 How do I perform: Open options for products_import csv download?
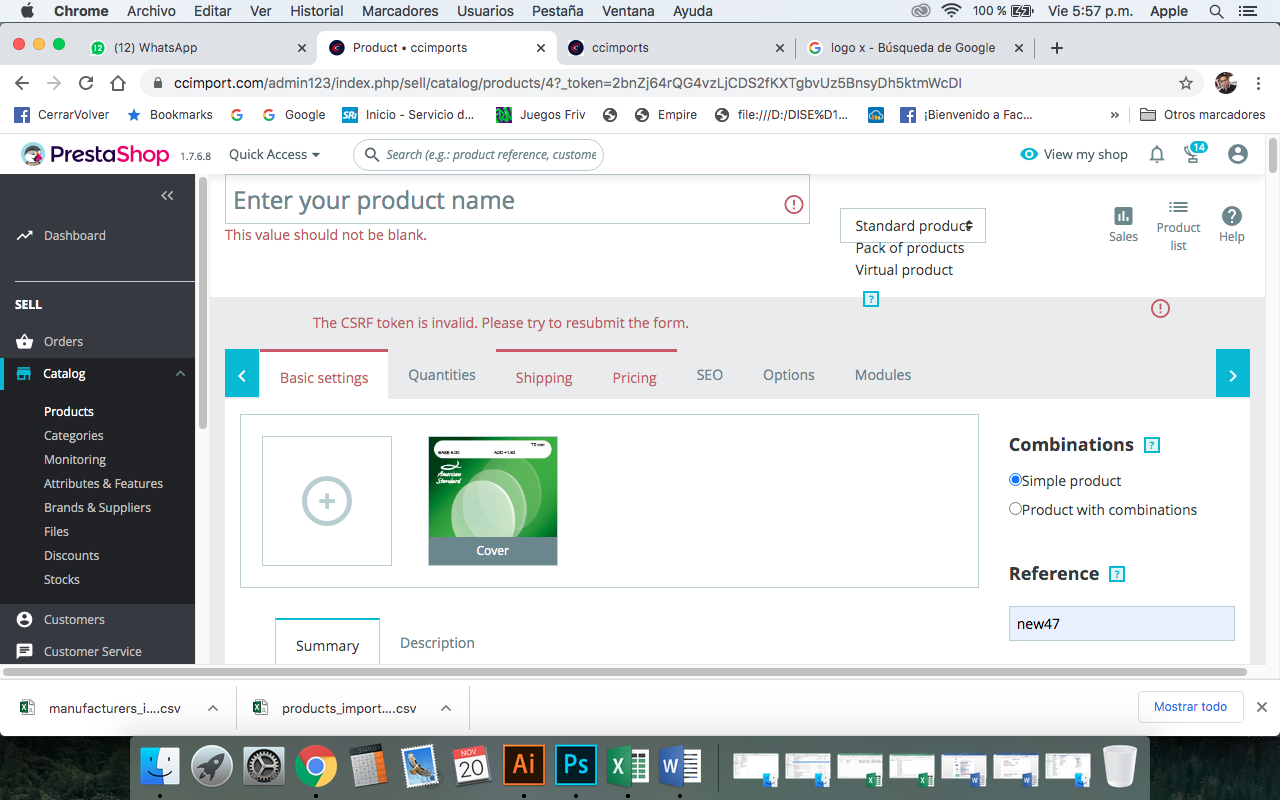(446, 708)
